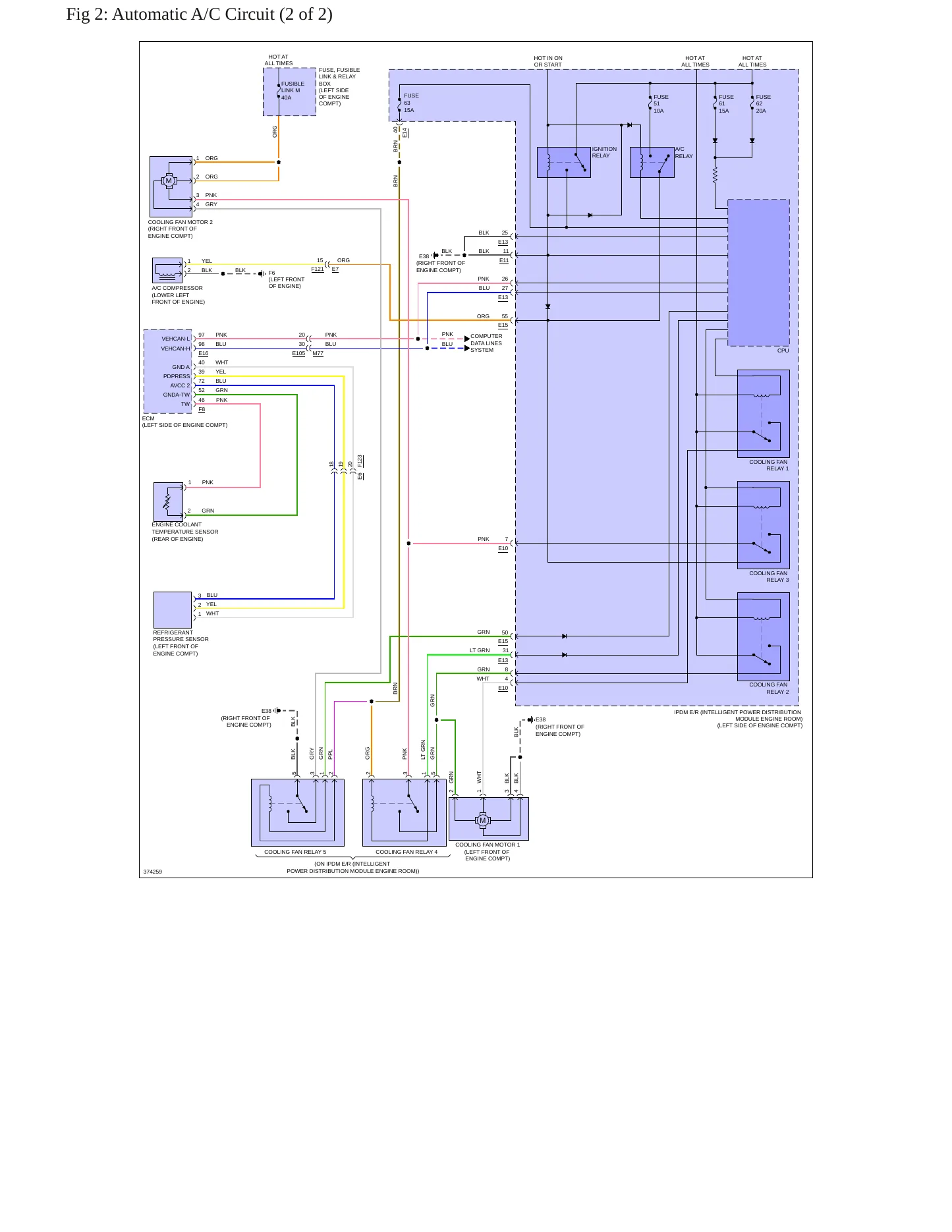
Task: Click the FUSE 62 20A label
Action: [x=763, y=103]
